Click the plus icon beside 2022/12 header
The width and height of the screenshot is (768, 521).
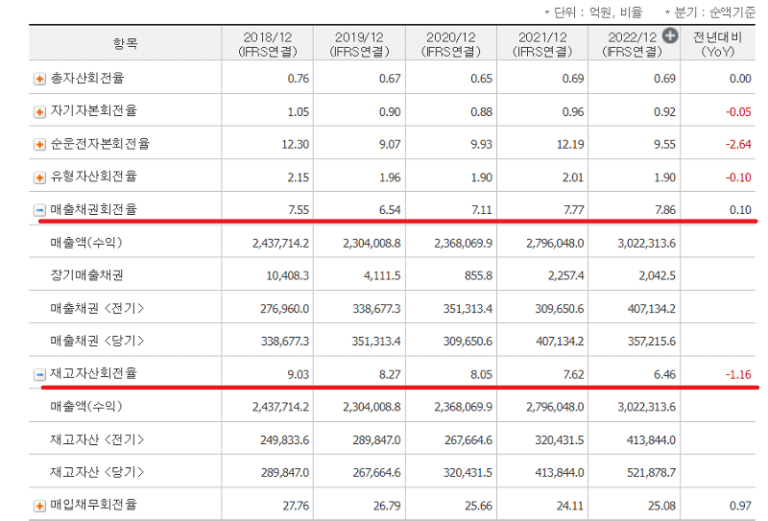(670, 35)
